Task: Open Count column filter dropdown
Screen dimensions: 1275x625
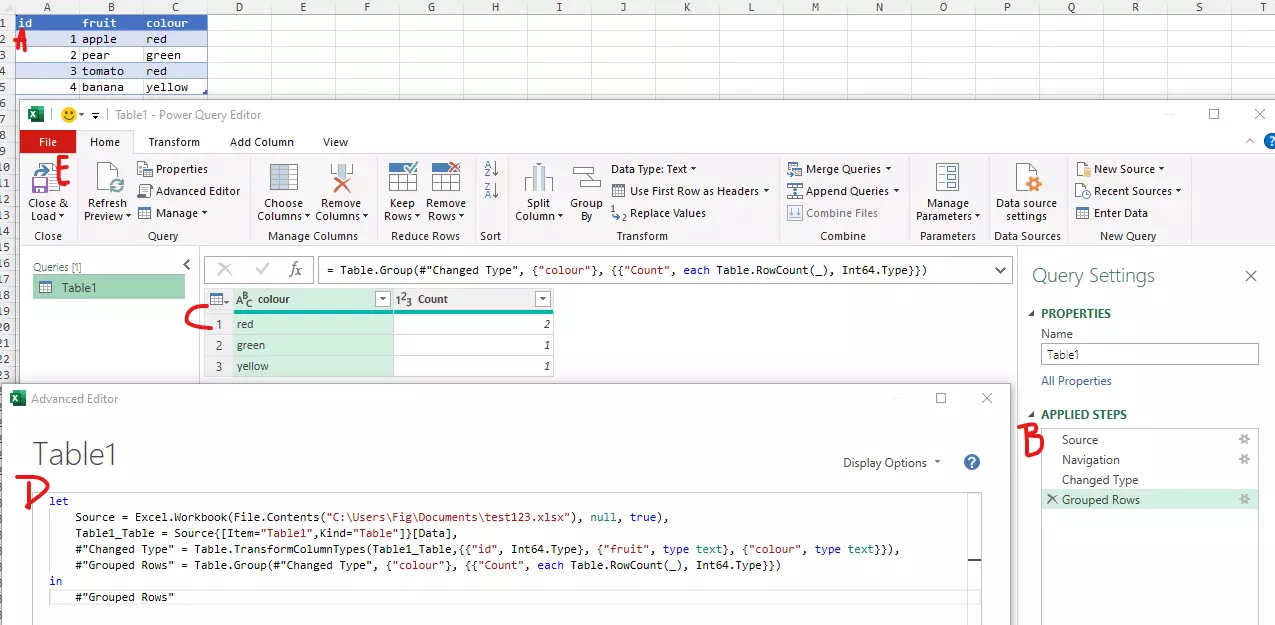Action: click(x=542, y=299)
